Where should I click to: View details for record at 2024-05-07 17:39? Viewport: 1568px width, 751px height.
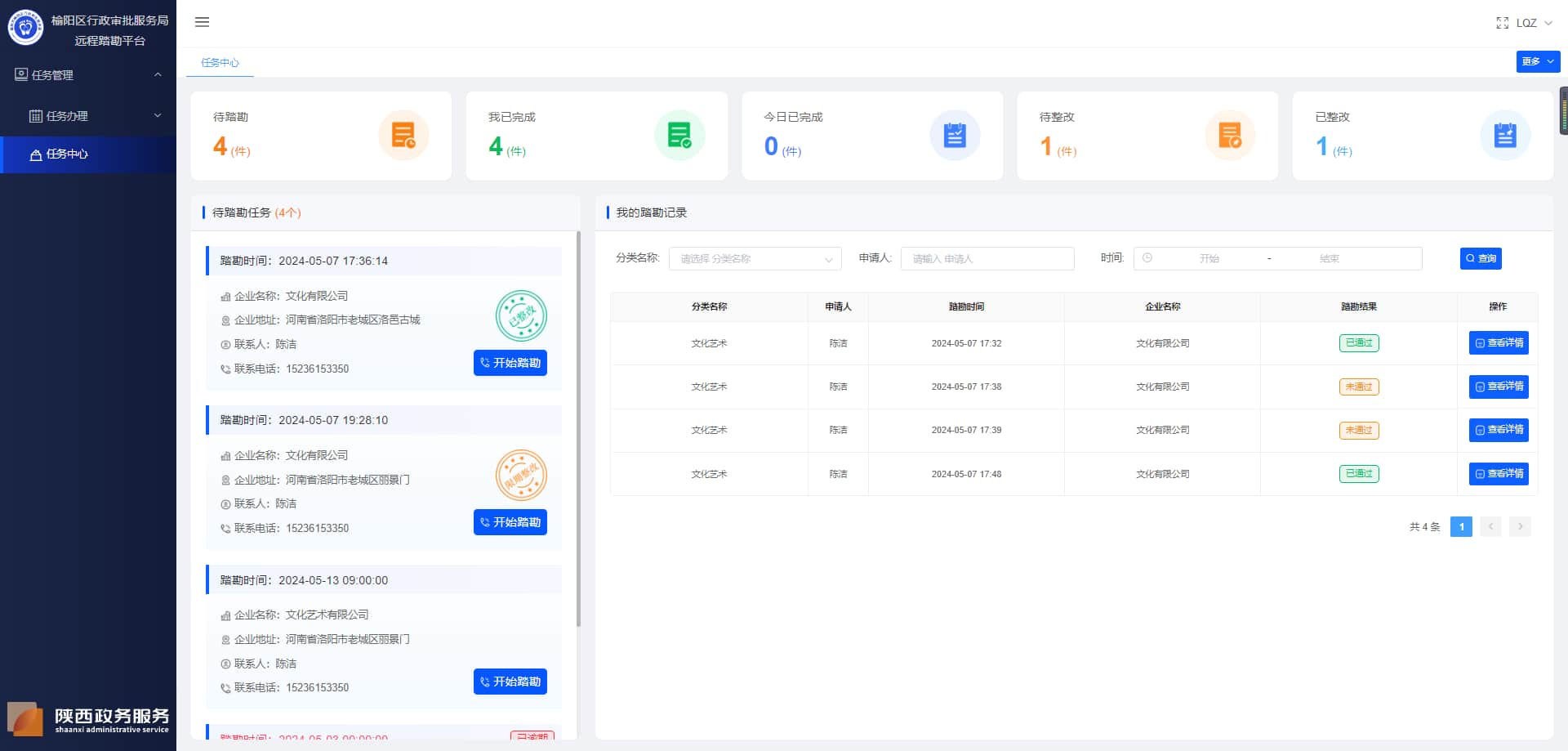pos(1499,430)
